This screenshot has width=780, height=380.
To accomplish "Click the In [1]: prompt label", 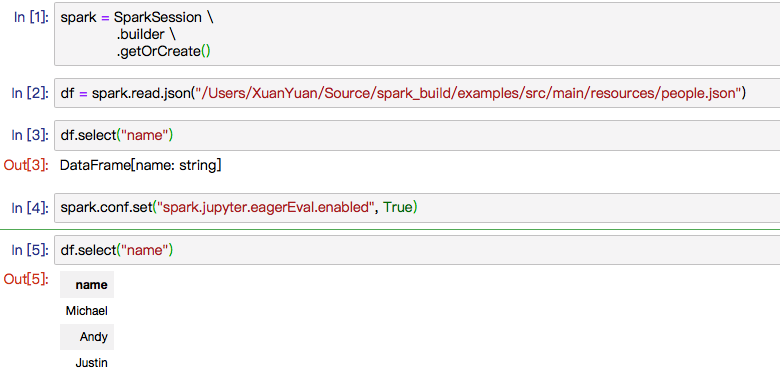I will click(31, 17).
